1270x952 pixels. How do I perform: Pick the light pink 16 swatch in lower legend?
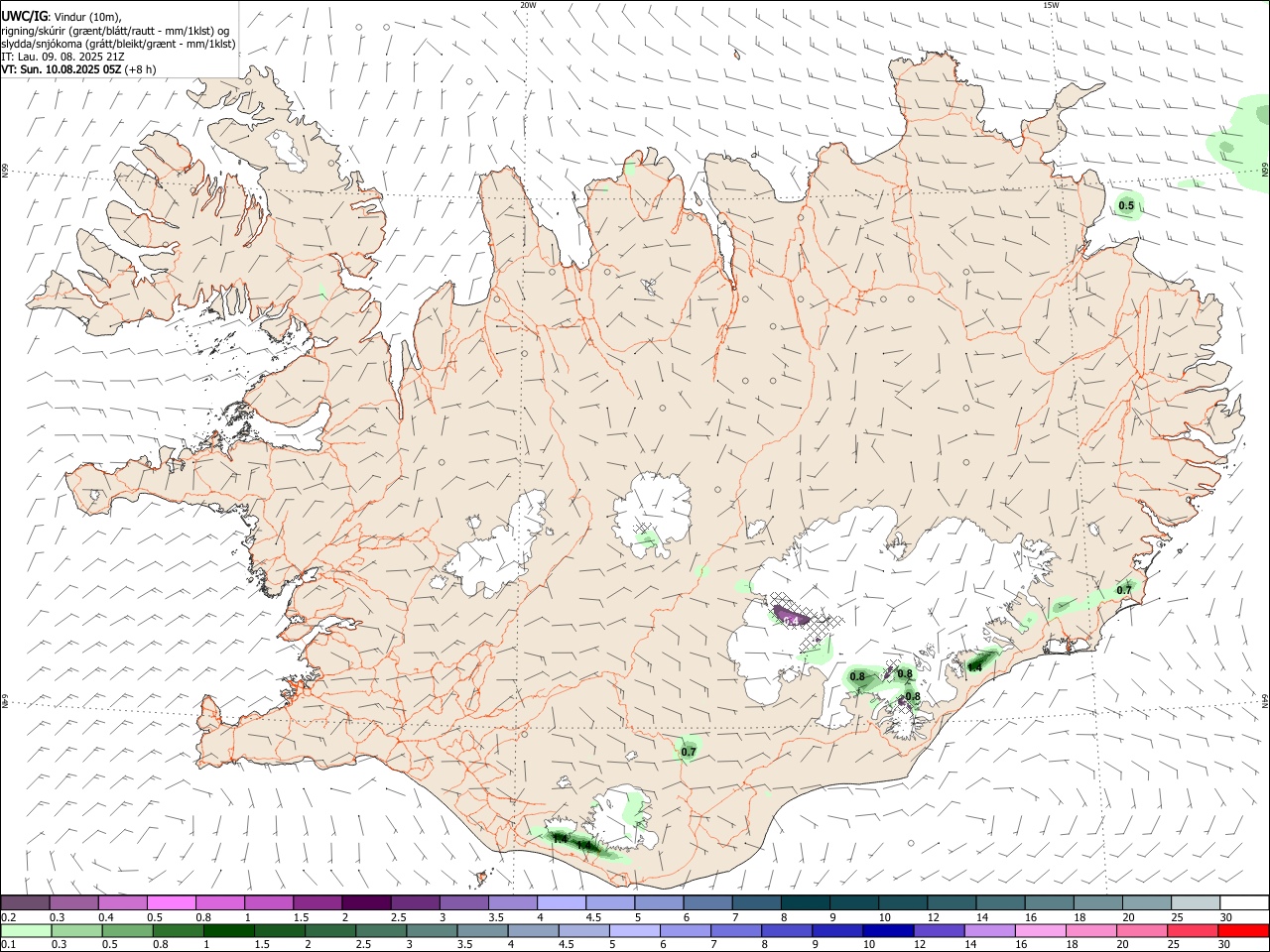[x=1040, y=930]
